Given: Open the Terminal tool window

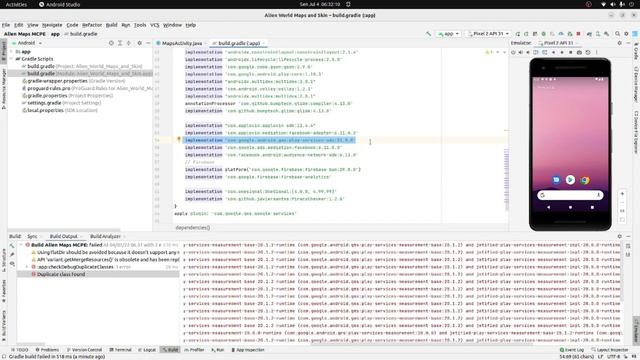Looking at the screenshot, I should (120, 350).
